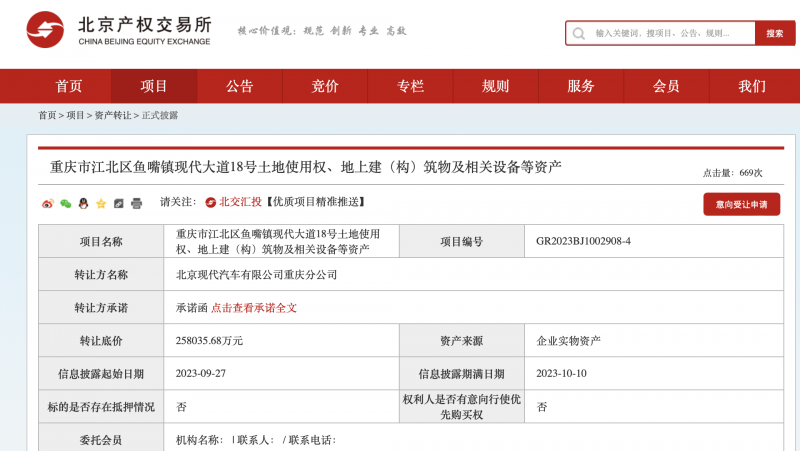
Task: Share via the QQ penguin icon
Action: click(83, 204)
